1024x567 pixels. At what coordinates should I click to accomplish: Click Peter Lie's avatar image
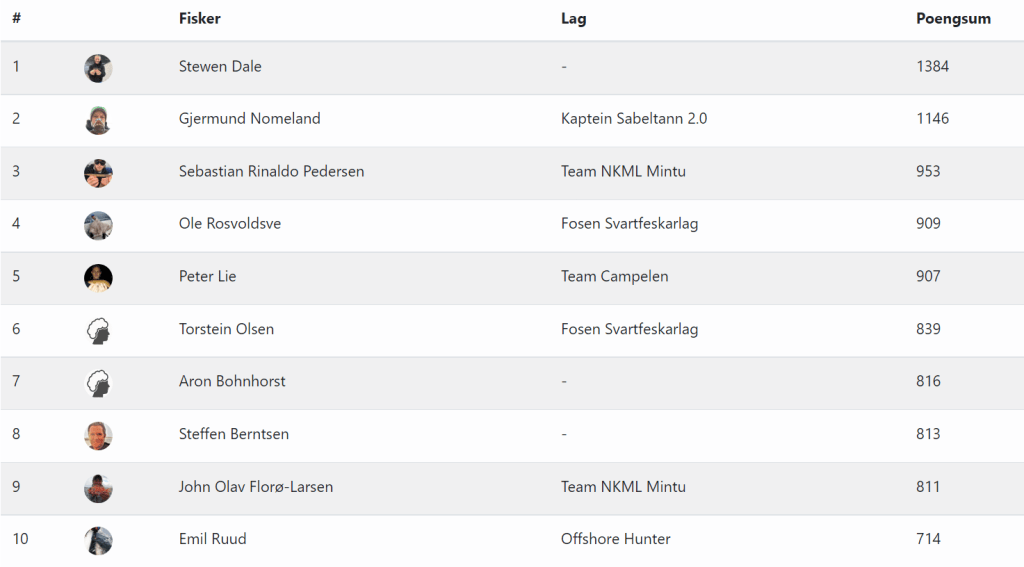coord(98,277)
